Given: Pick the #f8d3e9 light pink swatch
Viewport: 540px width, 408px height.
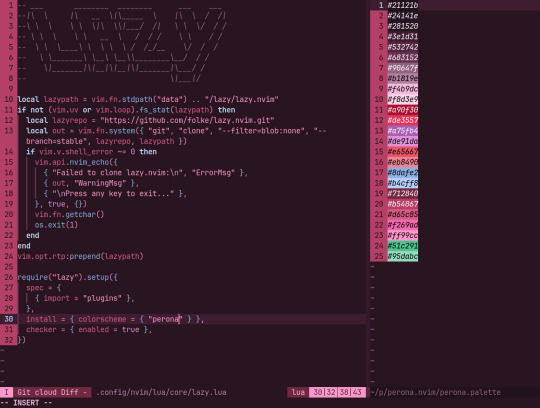Looking at the screenshot, I should point(403,99).
